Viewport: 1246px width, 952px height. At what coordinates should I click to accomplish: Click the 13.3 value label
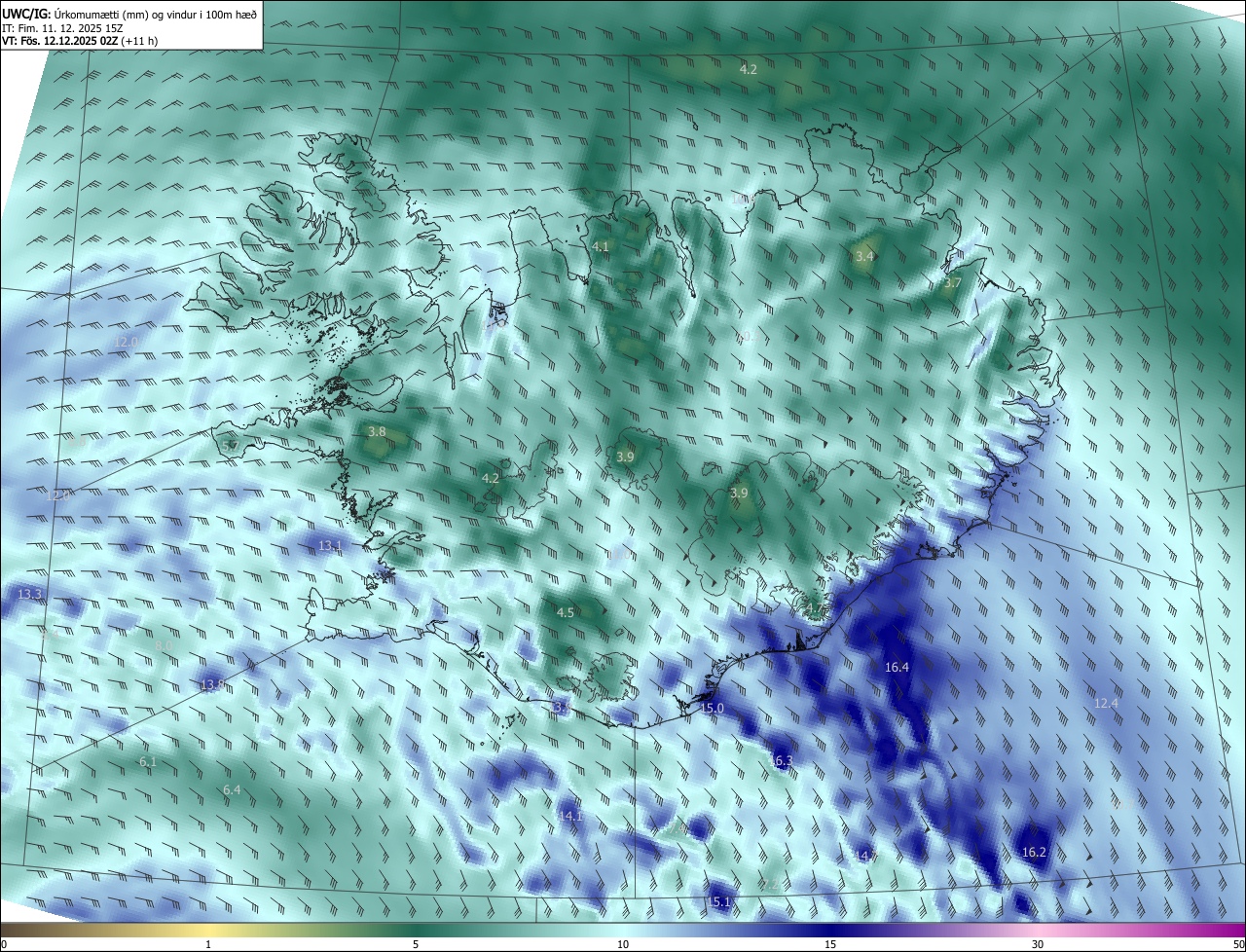tap(29, 594)
